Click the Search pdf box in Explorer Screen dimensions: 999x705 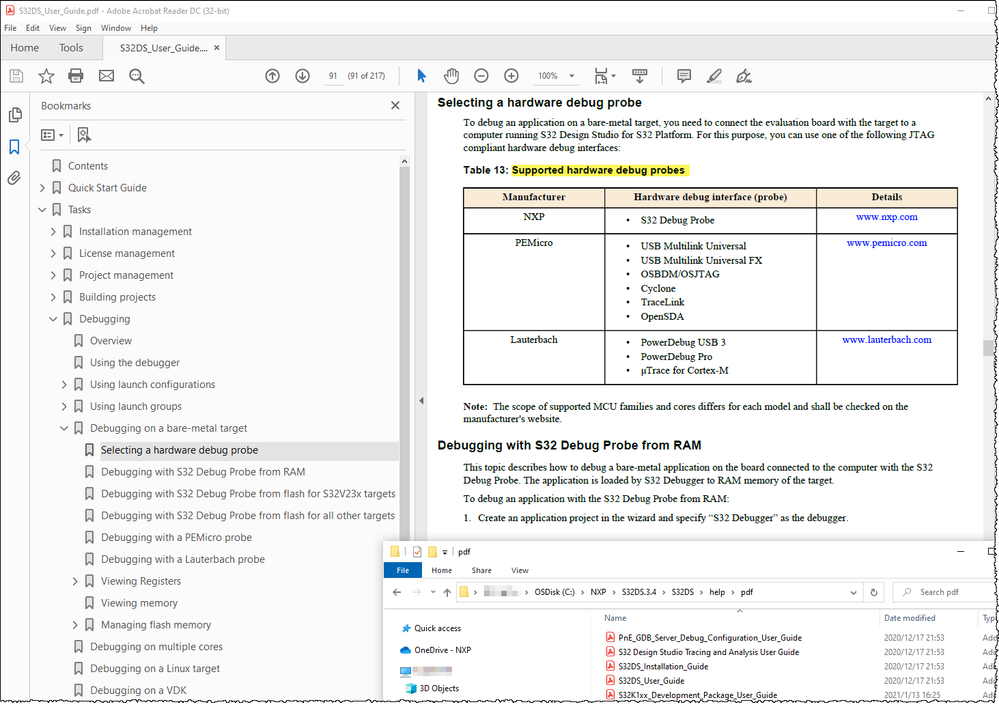click(x=943, y=592)
